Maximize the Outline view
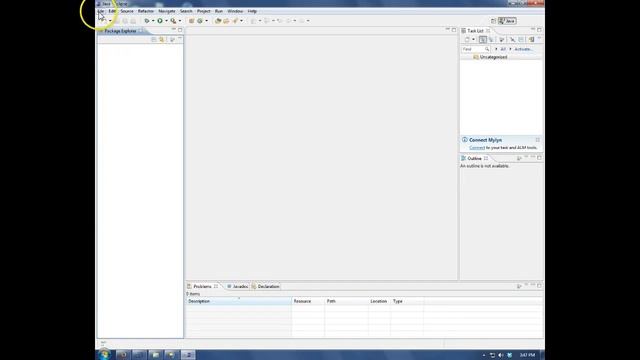The height and width of the screenshot is (360, 640). 539,158
